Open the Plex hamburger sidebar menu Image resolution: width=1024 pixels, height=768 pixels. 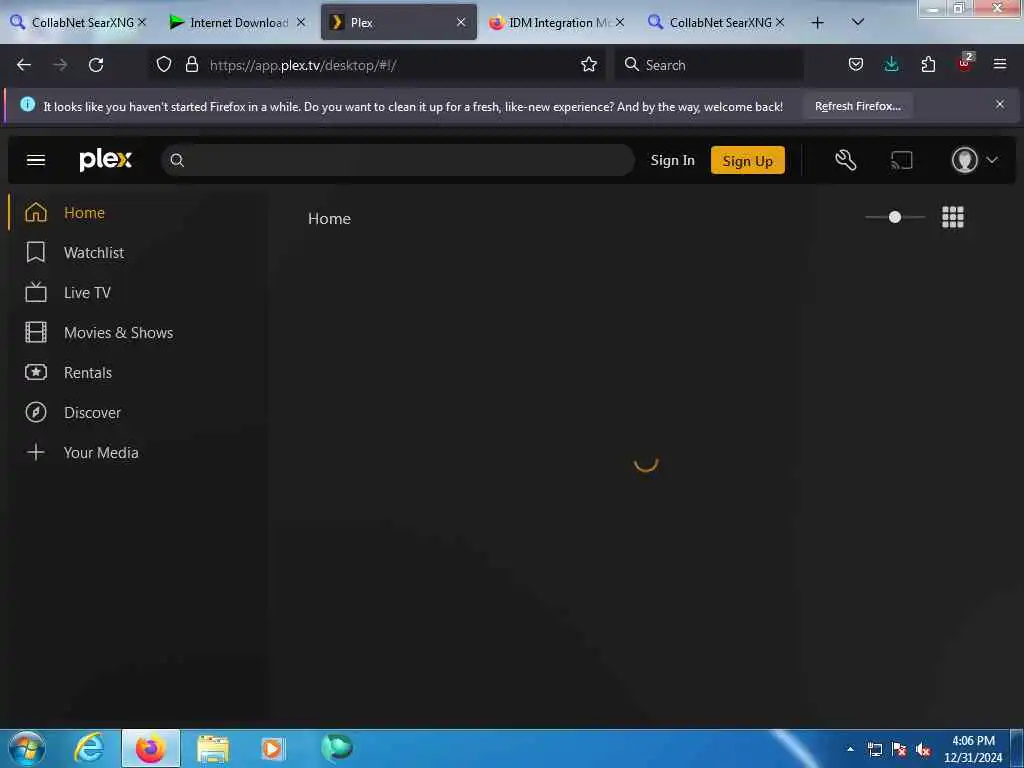(x=36, y=160)
